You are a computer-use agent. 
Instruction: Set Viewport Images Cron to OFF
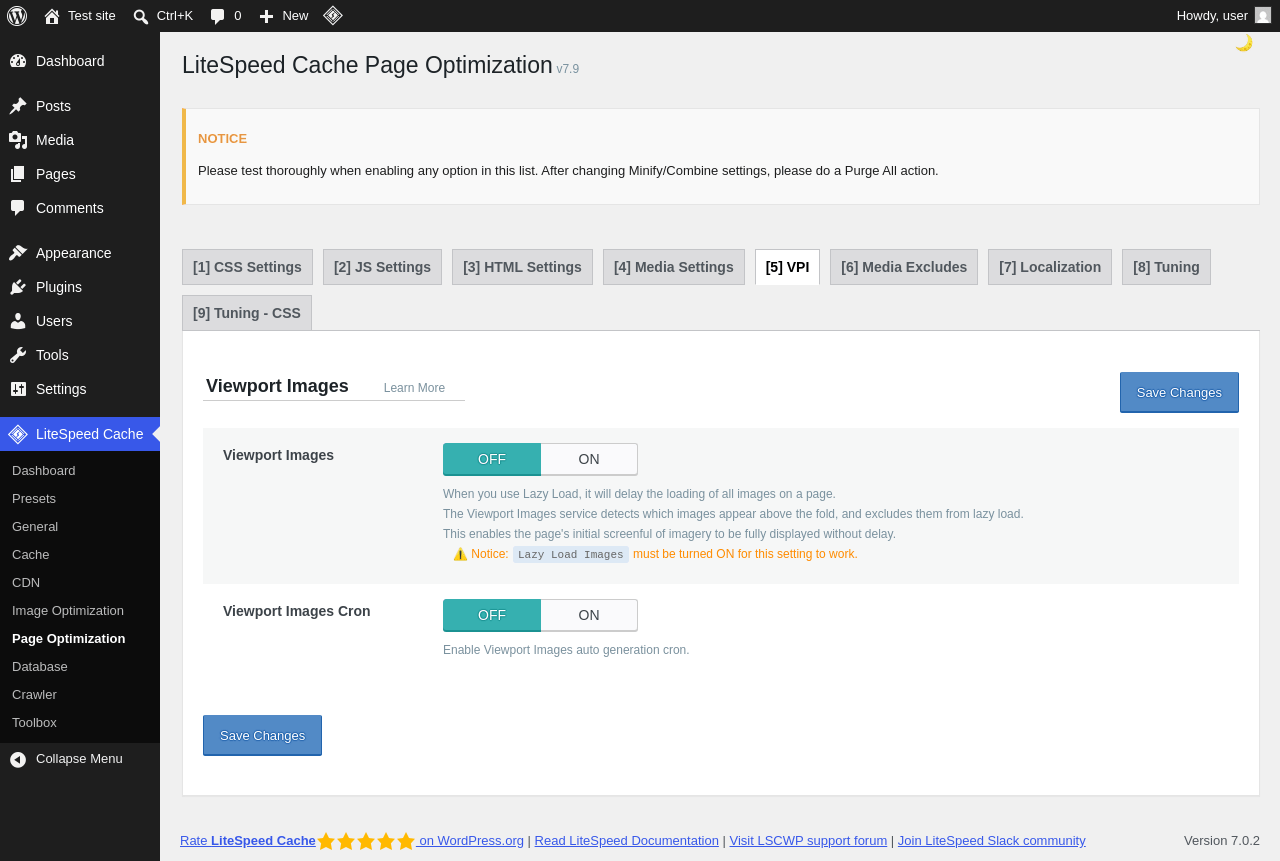[x=492, y=615]
